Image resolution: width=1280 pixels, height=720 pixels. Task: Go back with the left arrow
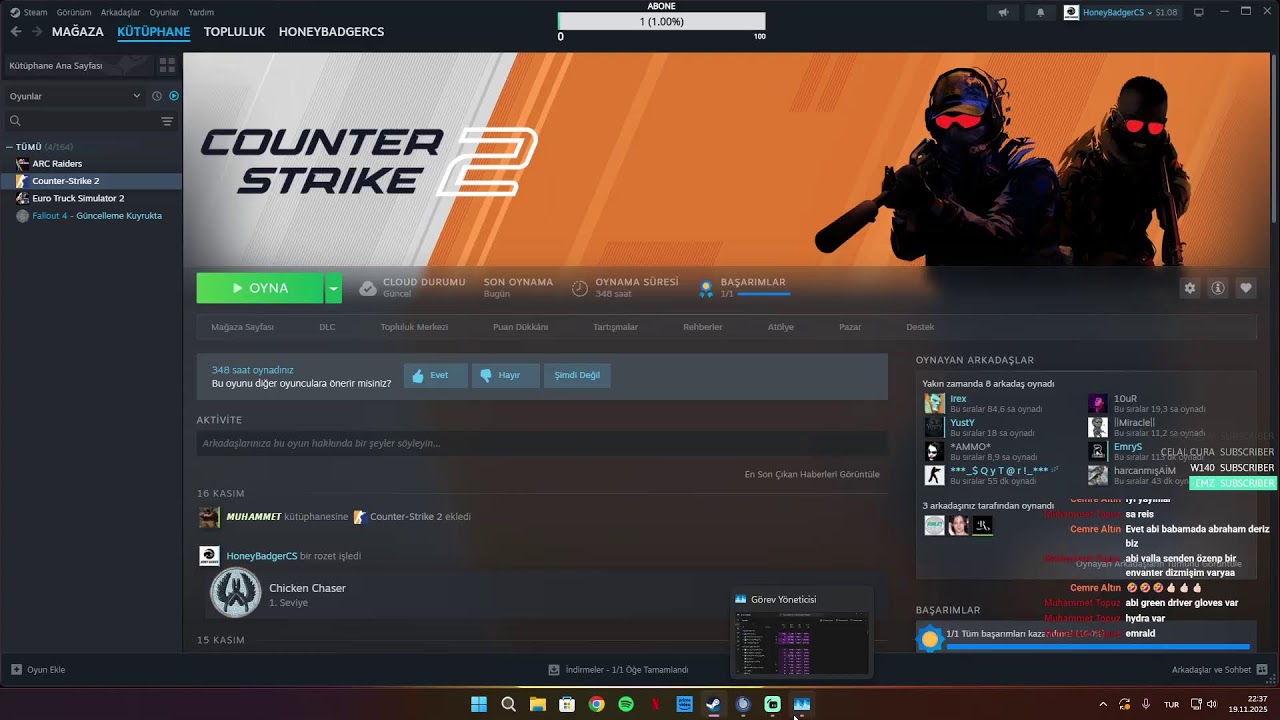point(15,32)
